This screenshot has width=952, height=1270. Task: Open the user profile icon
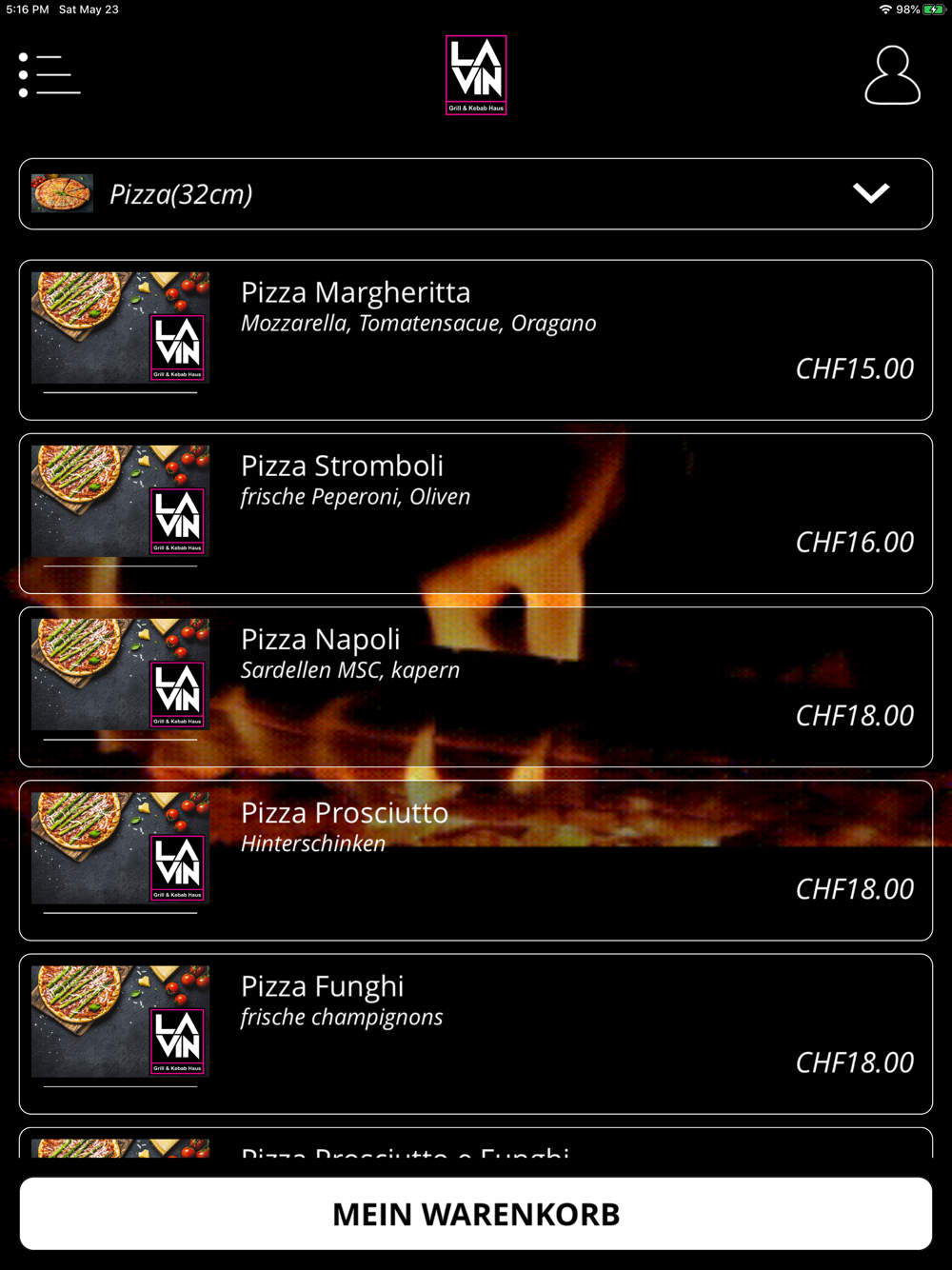892,75
